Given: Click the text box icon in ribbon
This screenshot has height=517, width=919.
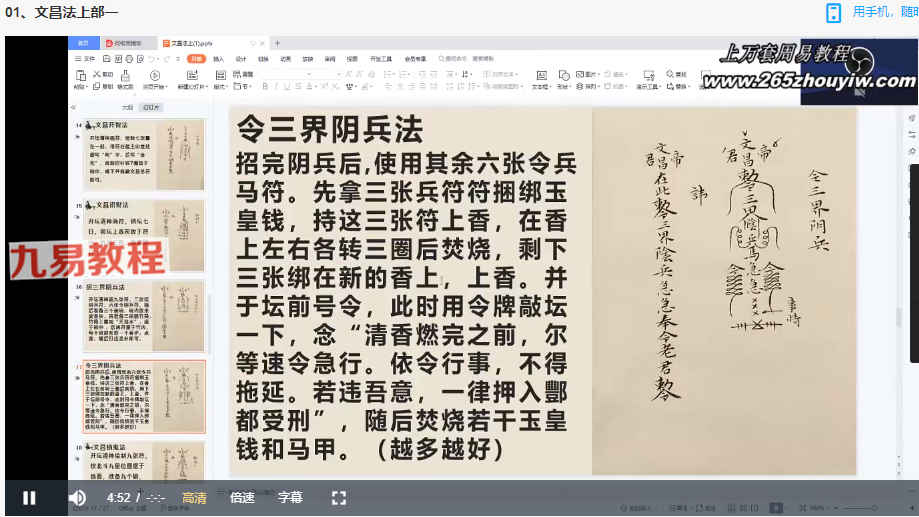Looking at the screenshot, I should click(542, 75).
